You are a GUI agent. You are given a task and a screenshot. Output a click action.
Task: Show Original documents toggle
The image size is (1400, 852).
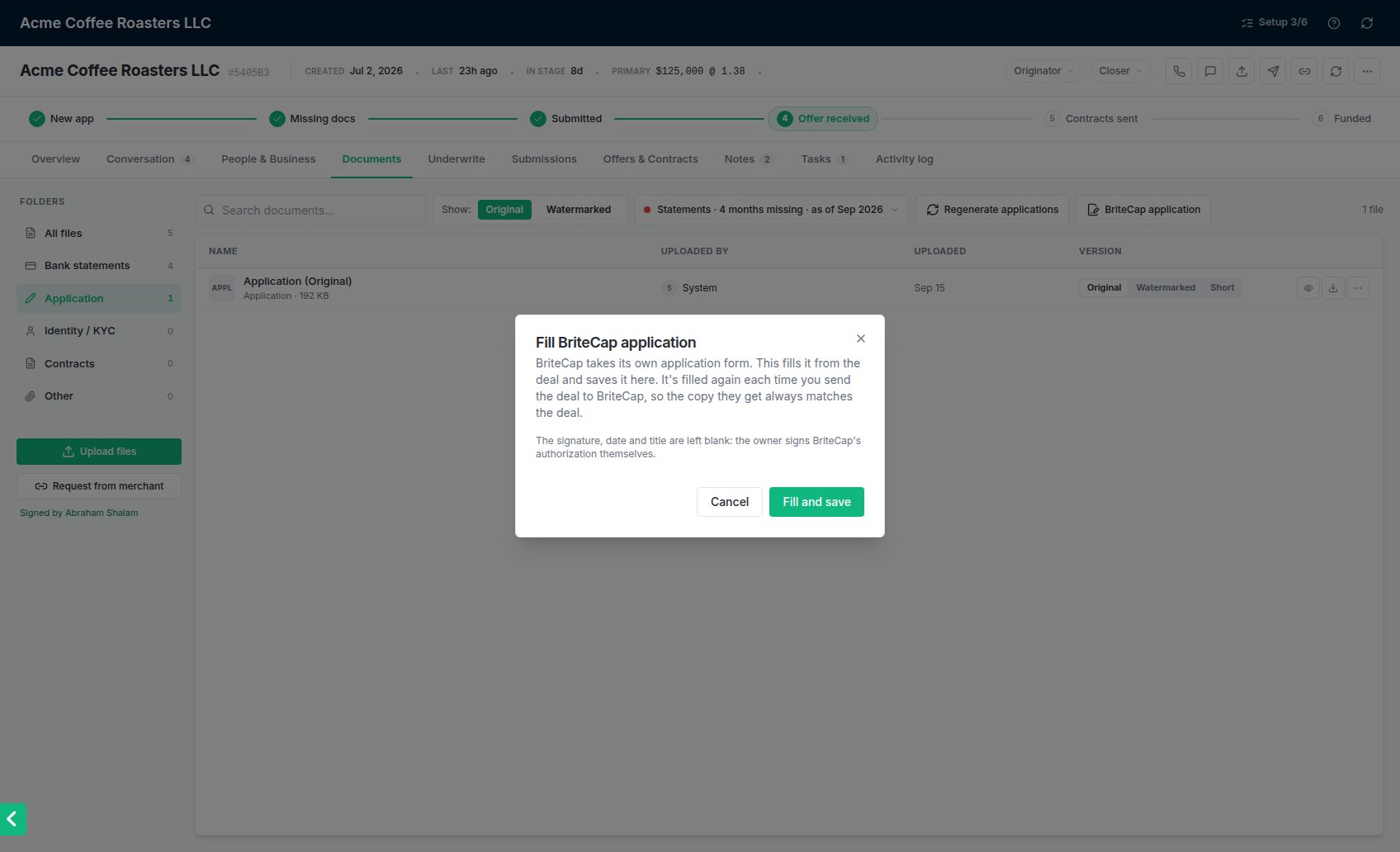click(504, 210)
